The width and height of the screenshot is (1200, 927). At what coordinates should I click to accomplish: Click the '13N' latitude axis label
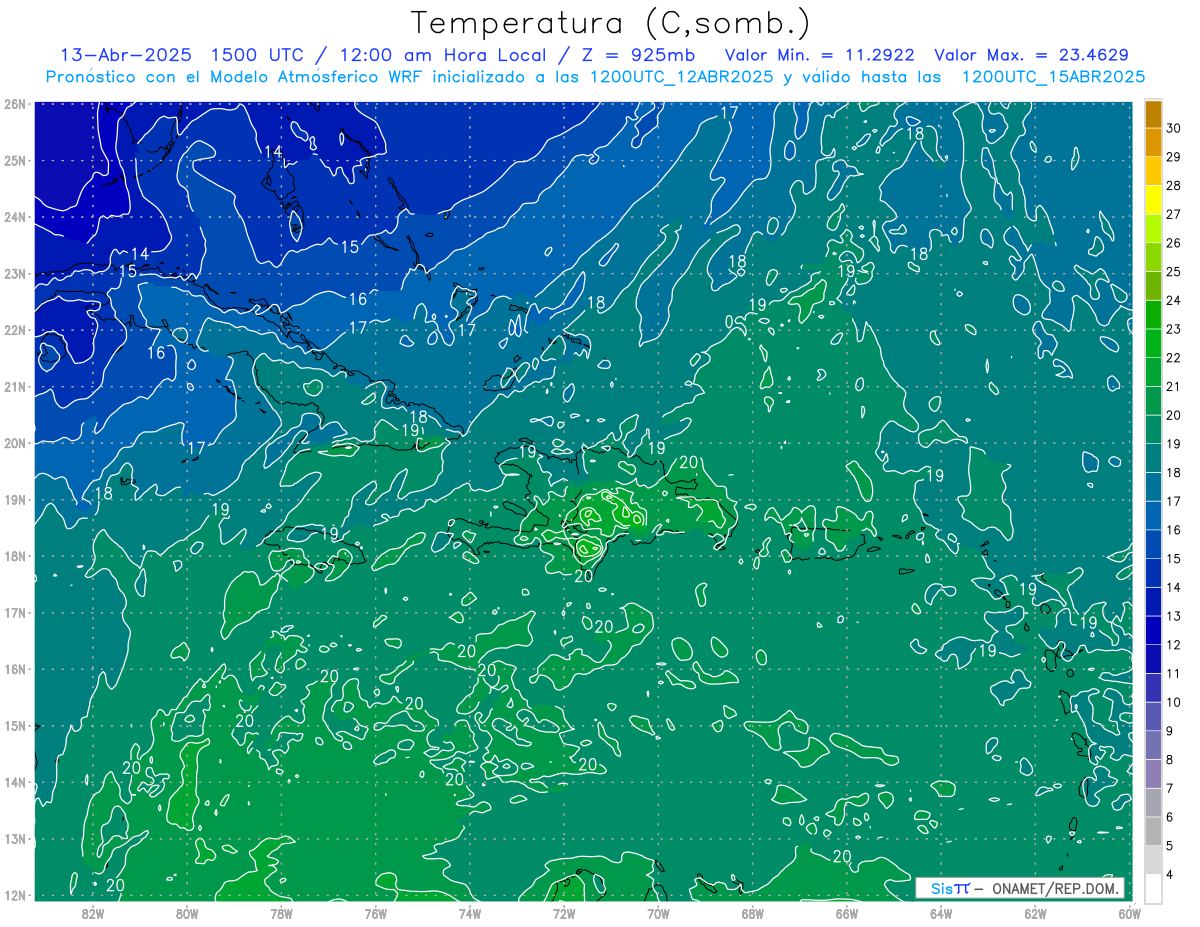[x=15, y=838]
